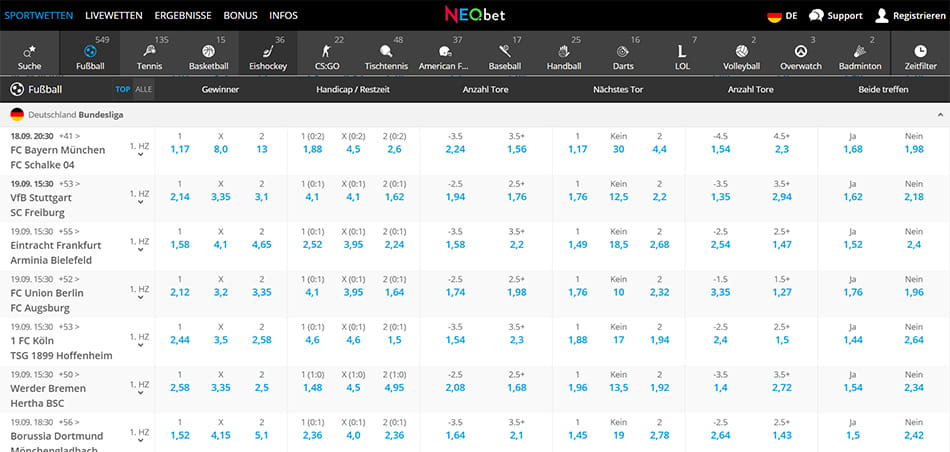The height and width of the screenshot is (452, 950).
Task: Click the Registrieren user icon
Action: 882,16
